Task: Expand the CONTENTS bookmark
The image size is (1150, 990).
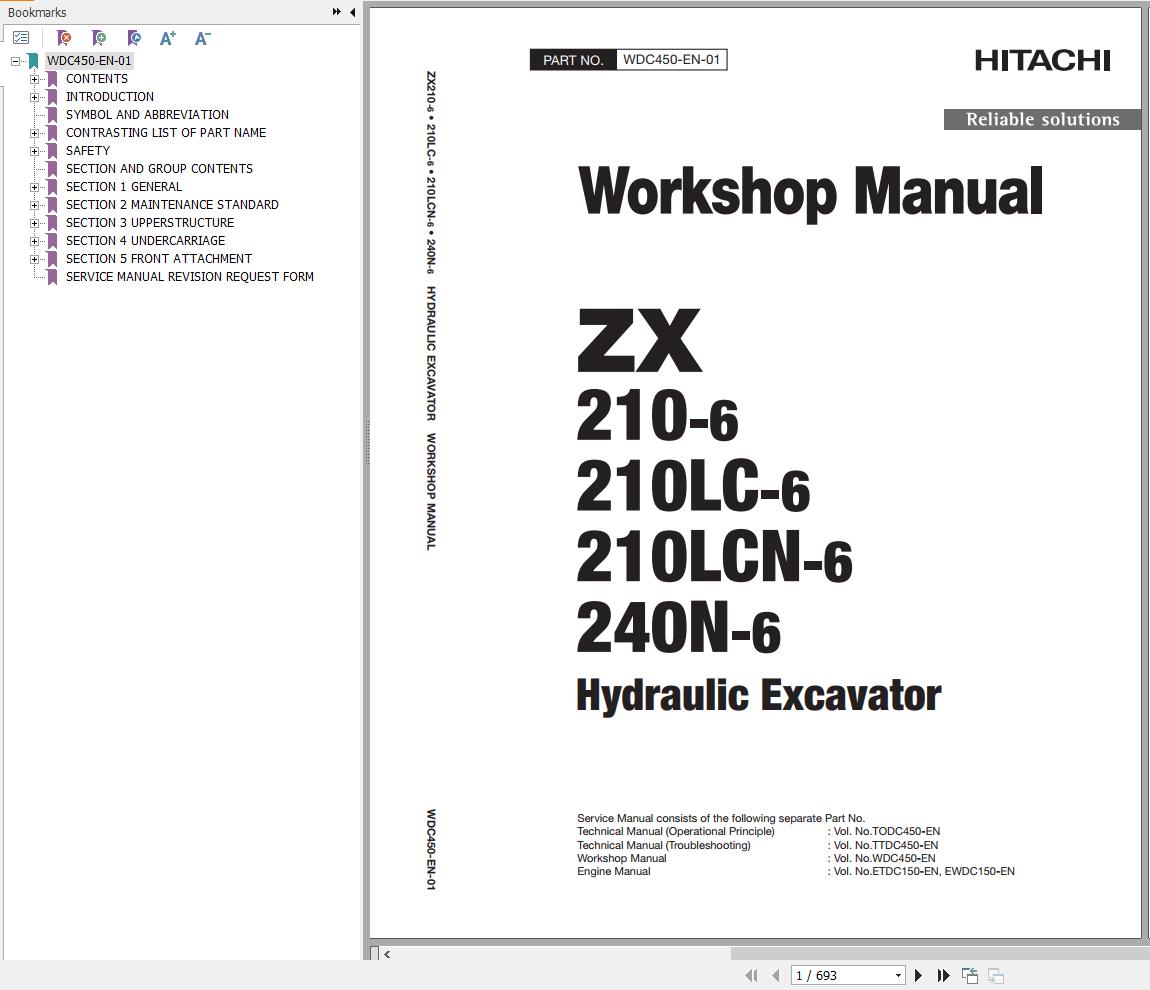Action: [x=34, y=79]
